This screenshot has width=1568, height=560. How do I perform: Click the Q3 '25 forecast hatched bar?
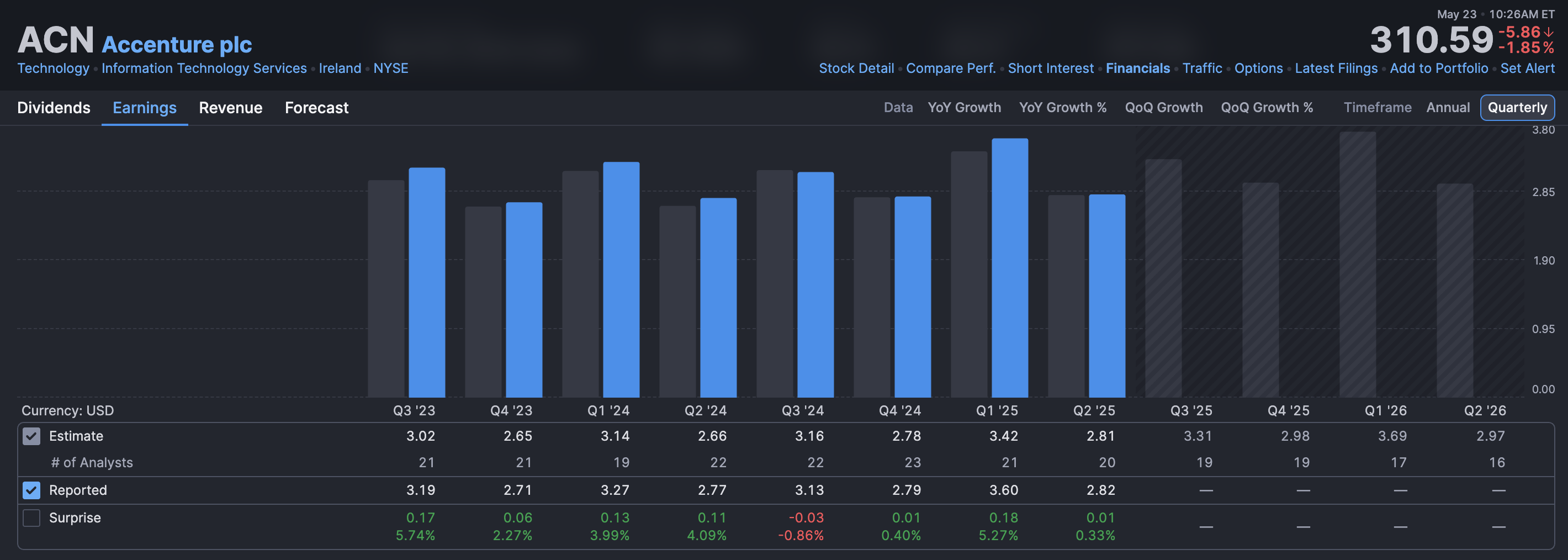point(1163,278)
